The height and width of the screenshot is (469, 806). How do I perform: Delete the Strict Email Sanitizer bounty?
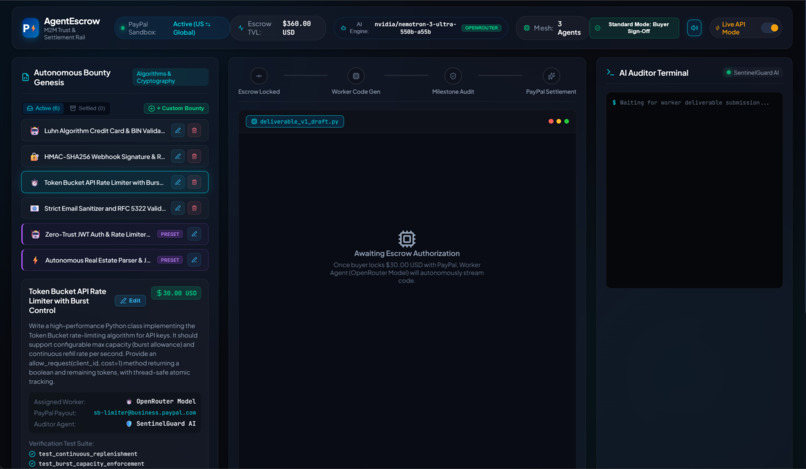[x=194, y=208]
